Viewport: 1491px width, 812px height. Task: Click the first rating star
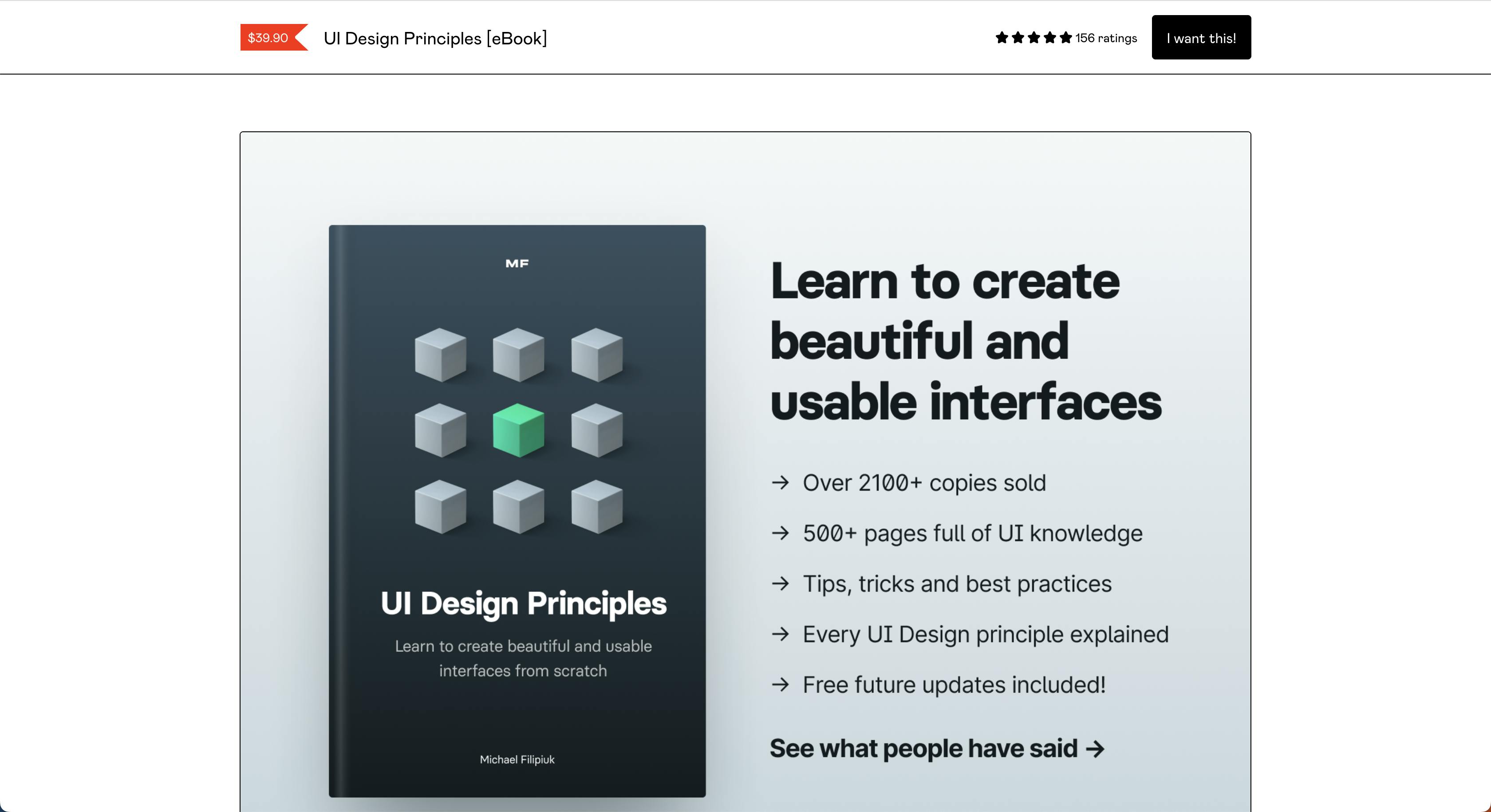click(x=1002, y=38)
